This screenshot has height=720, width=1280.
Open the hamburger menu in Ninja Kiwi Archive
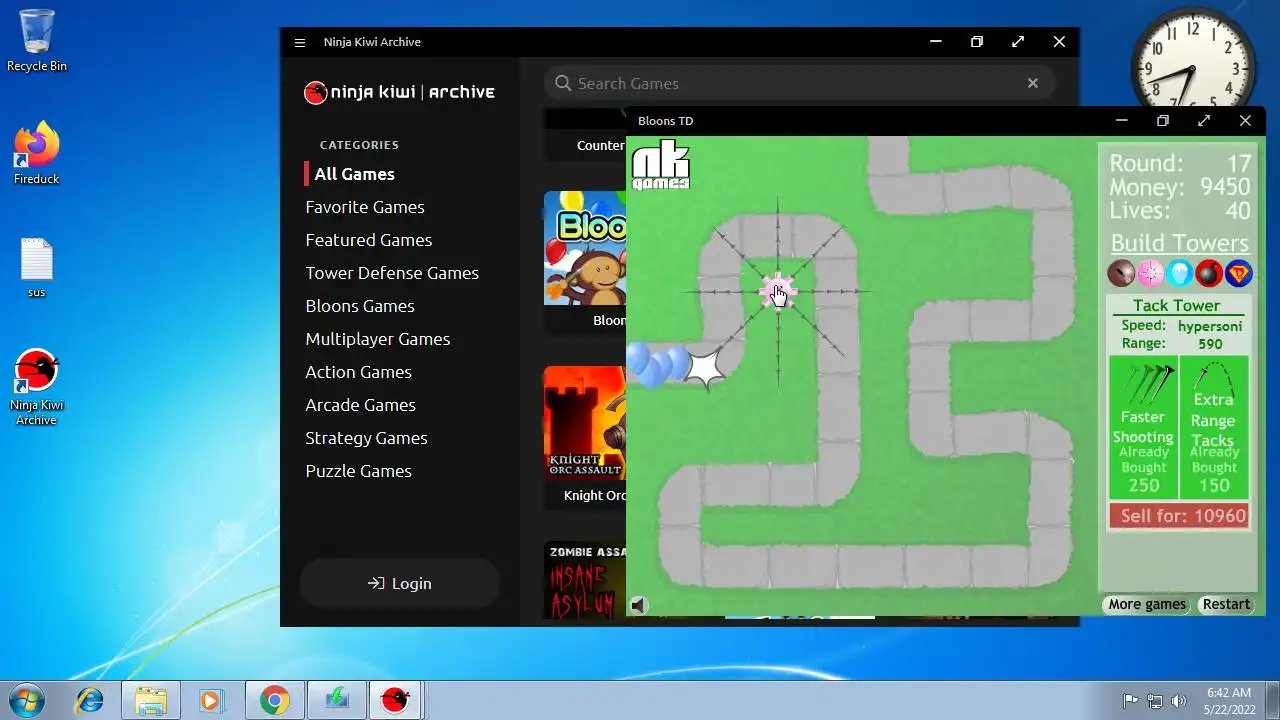(300, 42)
